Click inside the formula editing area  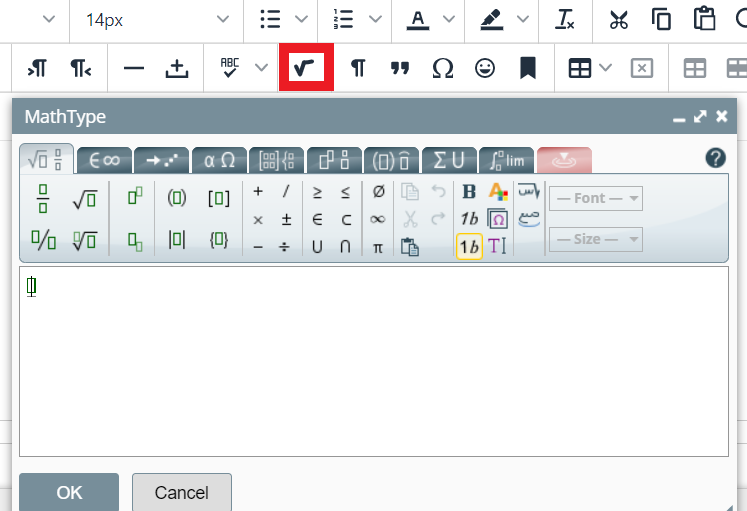click(374, 361)
